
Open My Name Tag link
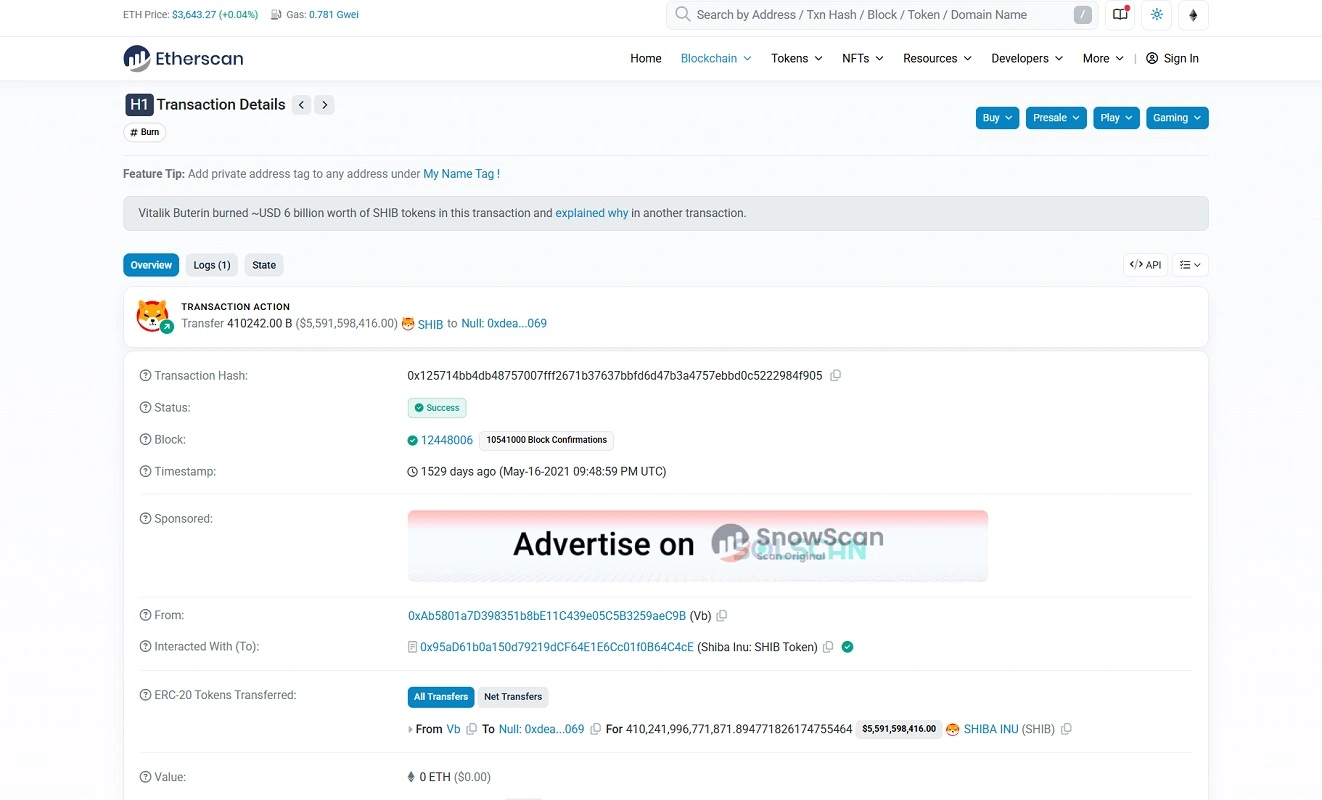(459, 174)
